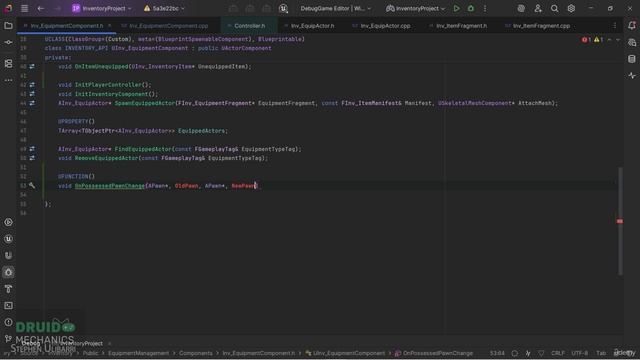Click the editor vertical scrollbar
This screenshot has height=360, width=640.
pos(620,221)
